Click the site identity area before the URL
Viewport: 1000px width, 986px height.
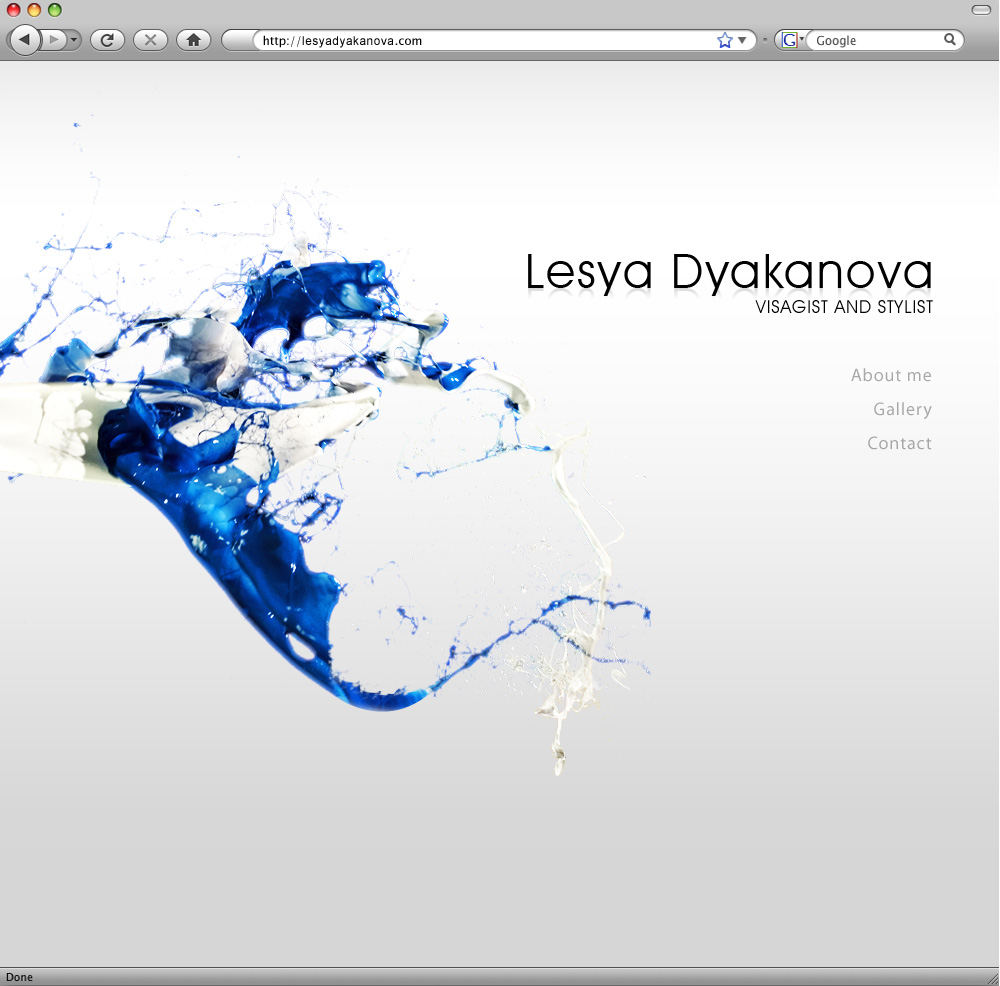pyautogui.click(x=239, y=40)
